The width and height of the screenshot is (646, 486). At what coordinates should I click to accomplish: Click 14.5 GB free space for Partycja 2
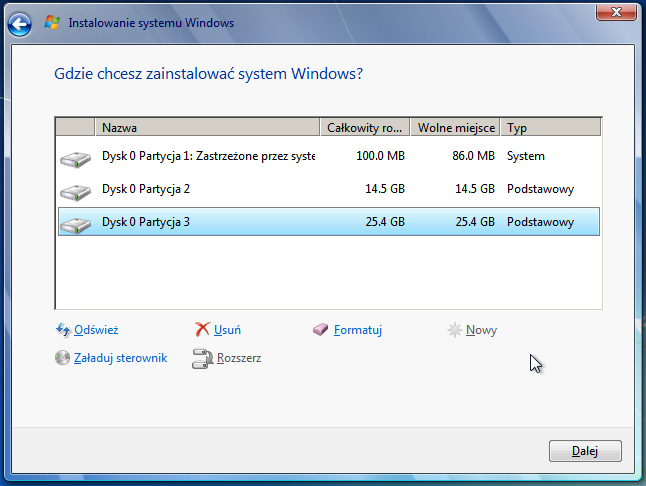point(475,189)
